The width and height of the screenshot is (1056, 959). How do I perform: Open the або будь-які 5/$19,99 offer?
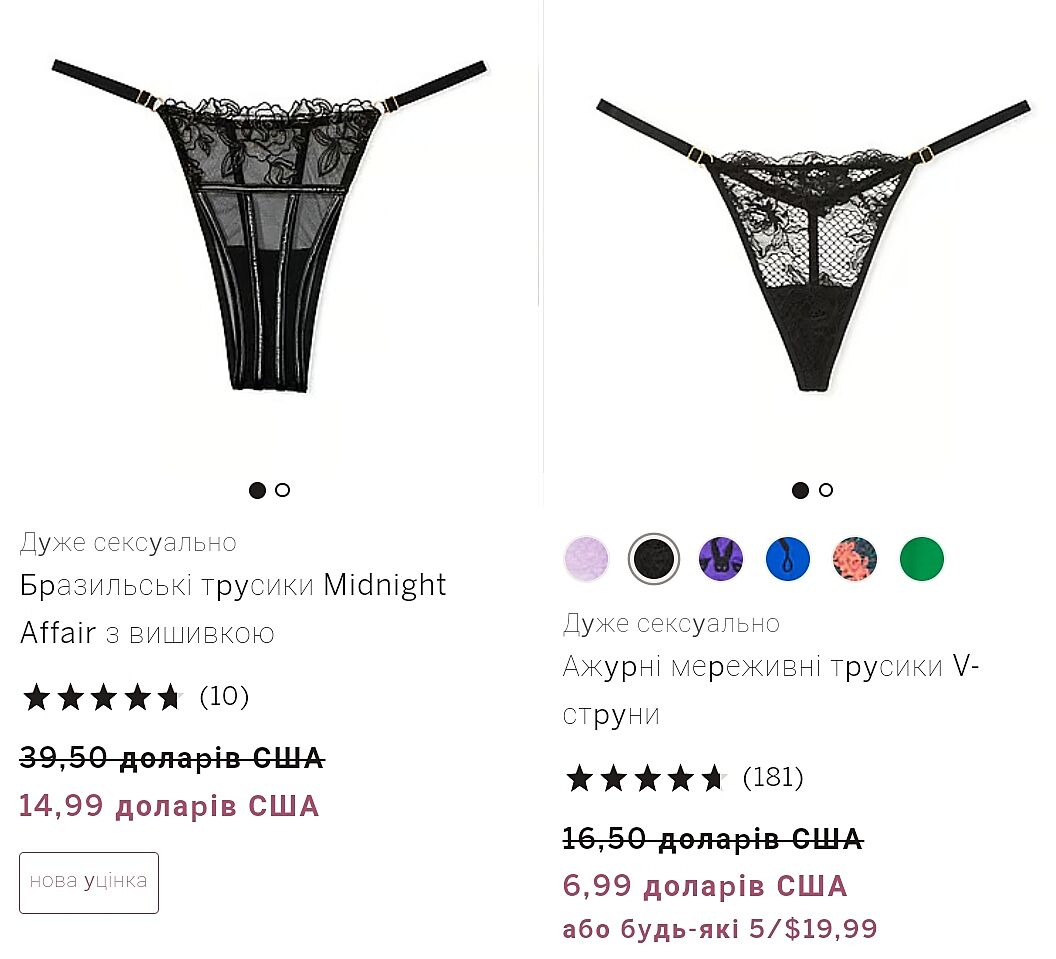coord(720,929)
